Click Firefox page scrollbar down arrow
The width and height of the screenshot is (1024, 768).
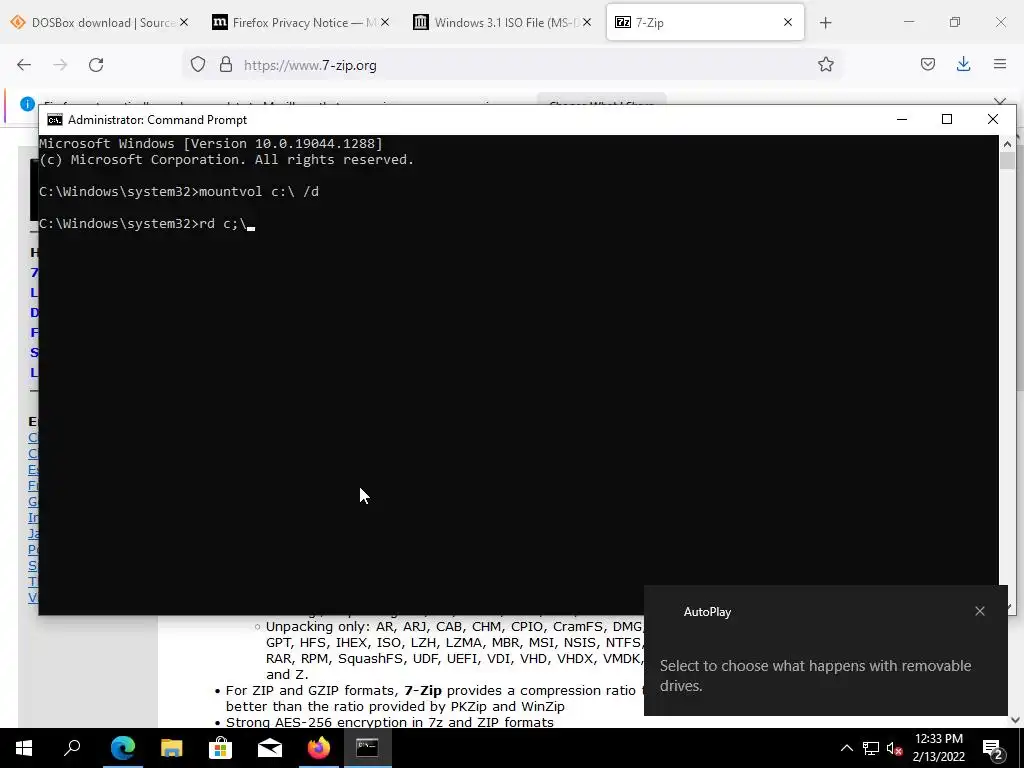1016,720
